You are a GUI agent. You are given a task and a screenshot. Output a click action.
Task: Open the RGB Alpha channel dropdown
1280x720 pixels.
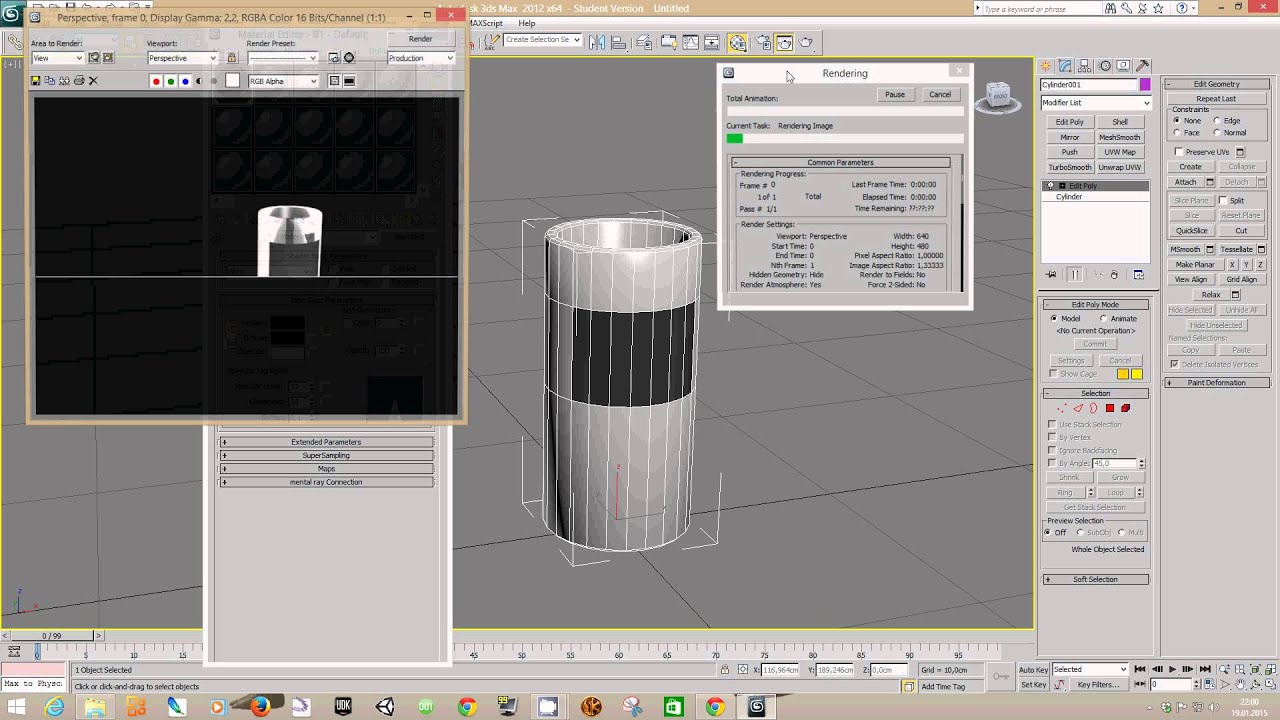[x=283, y=81]
